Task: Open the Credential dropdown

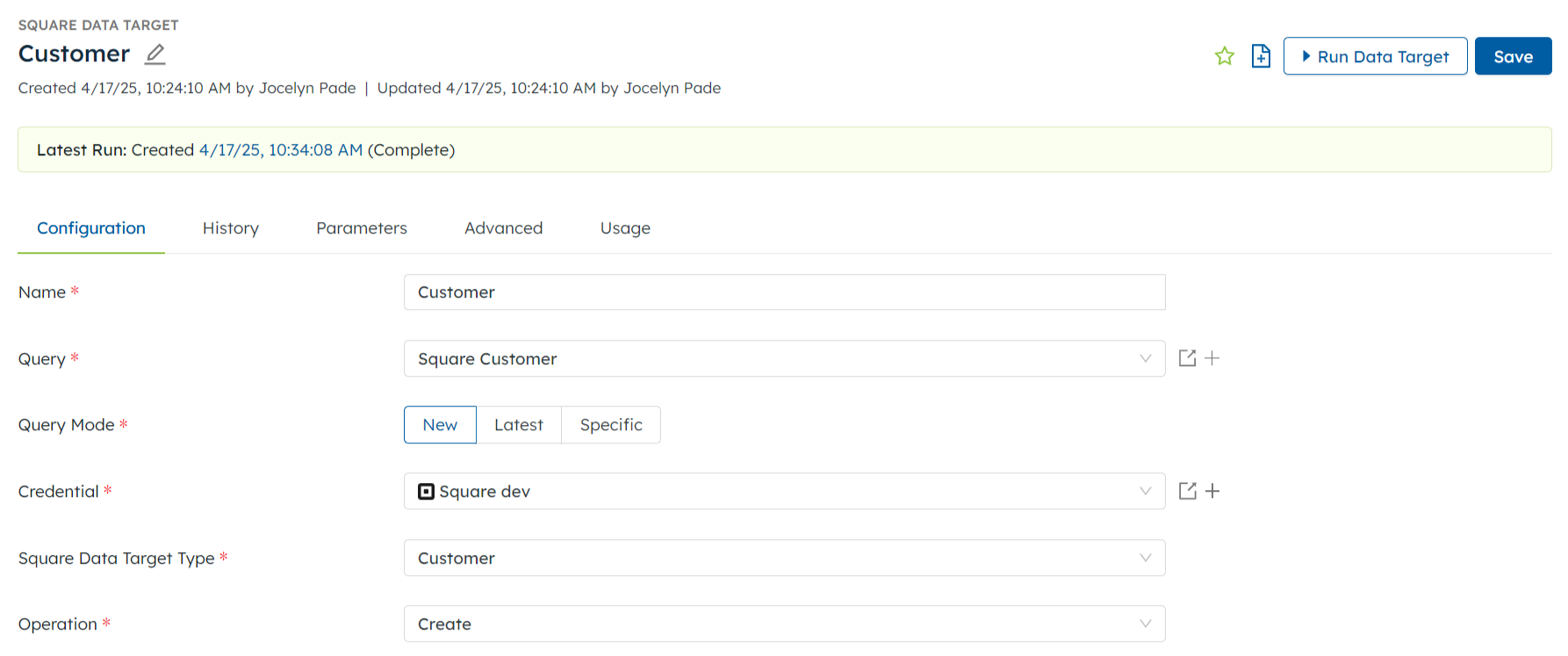Action: click(784, 491)
